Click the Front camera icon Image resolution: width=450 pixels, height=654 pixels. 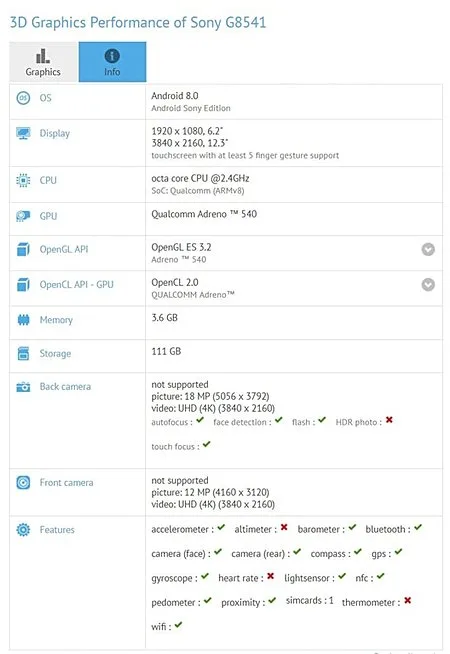[x=23, y=483]
